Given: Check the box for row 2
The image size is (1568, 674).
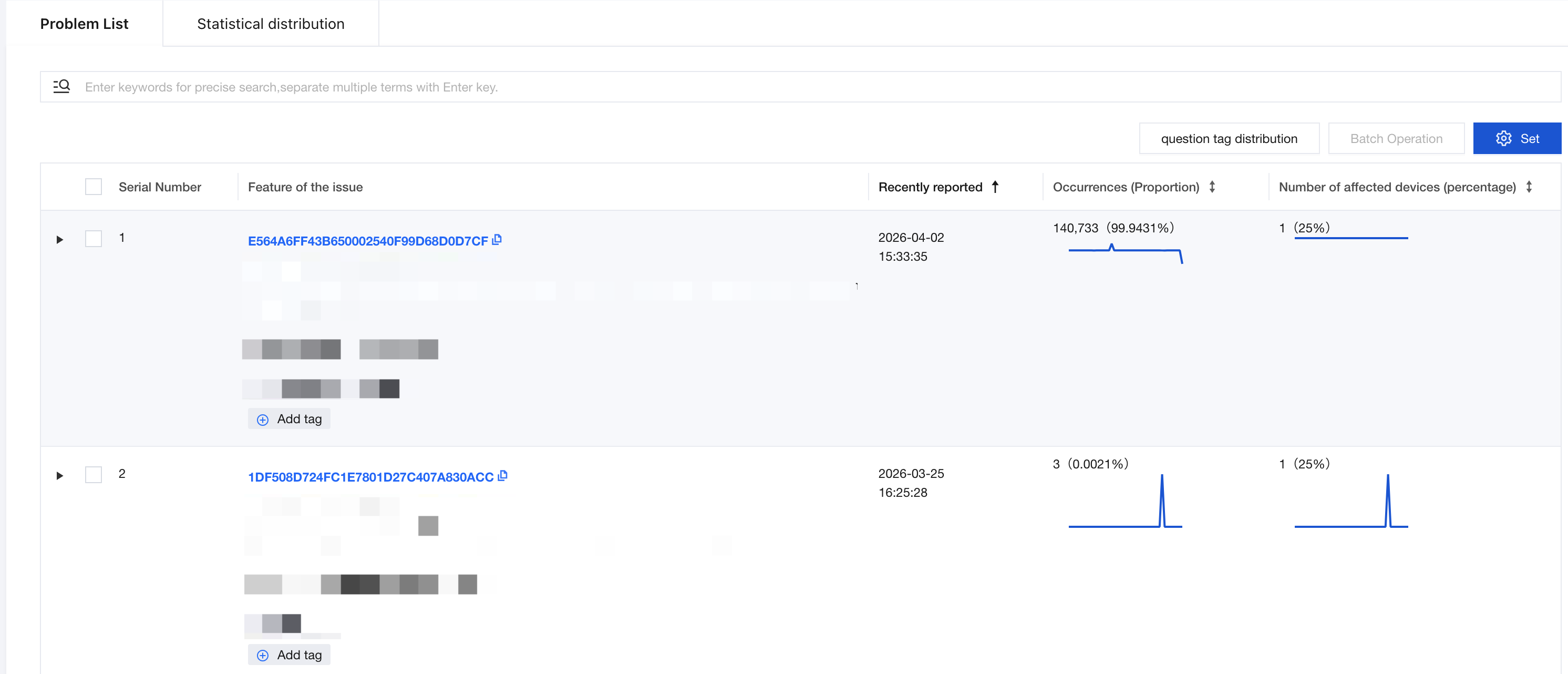Looking at the screenshot, I should 93,474.
